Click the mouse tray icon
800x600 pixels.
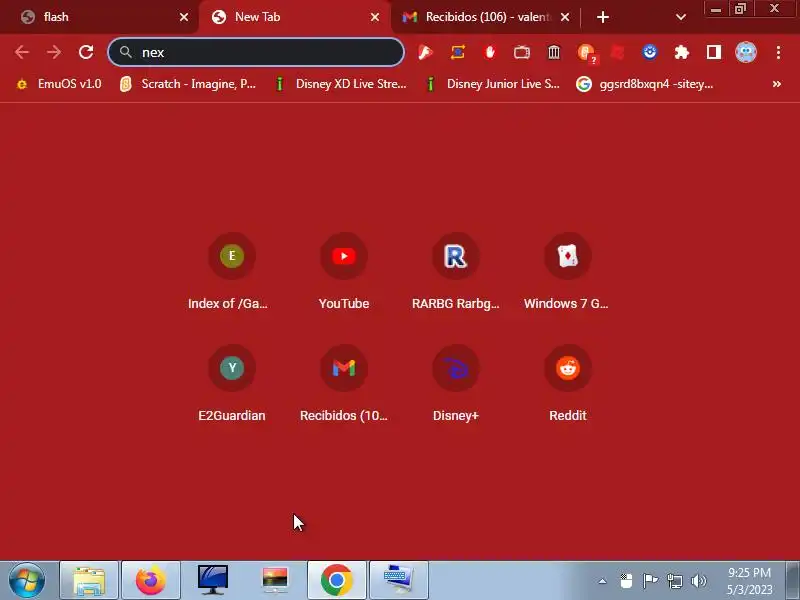[626, 581]
